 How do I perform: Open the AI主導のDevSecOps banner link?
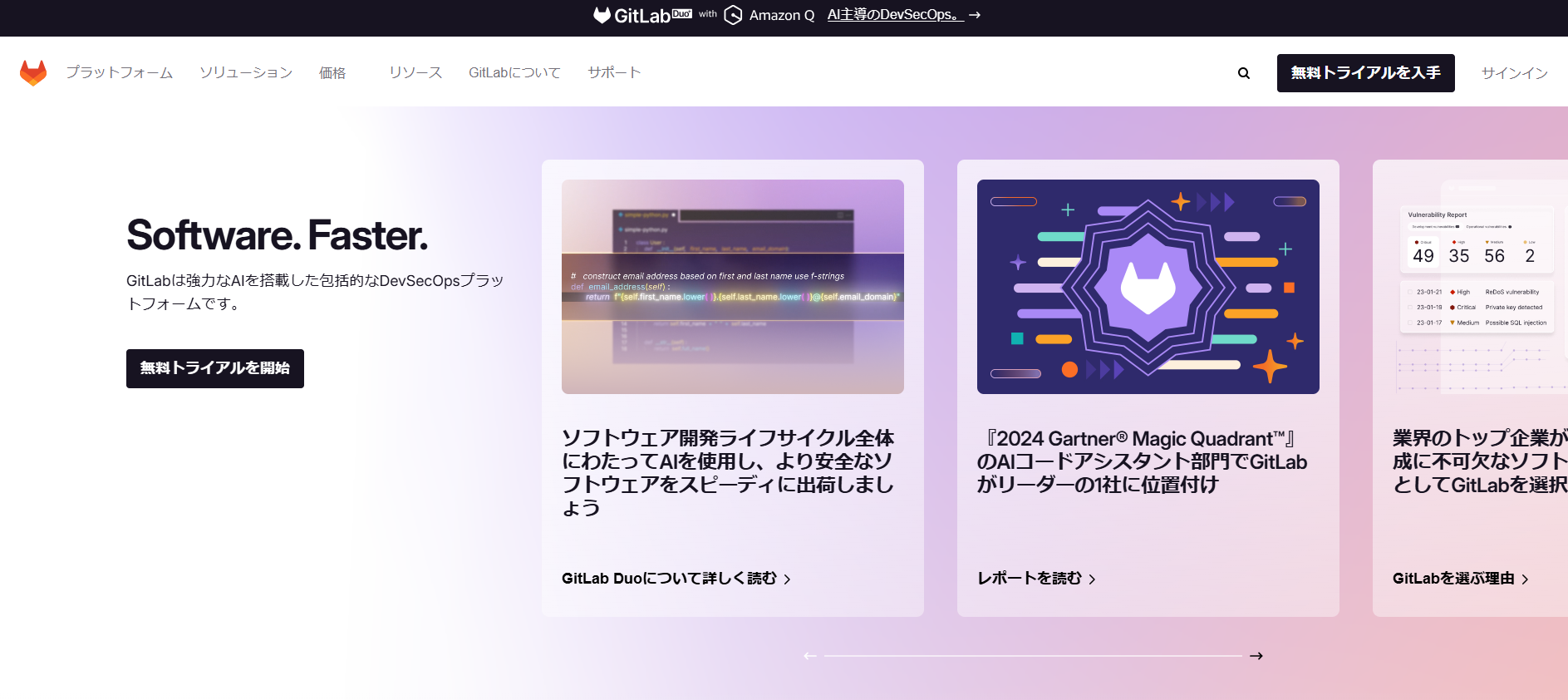(x=895, y=15)
